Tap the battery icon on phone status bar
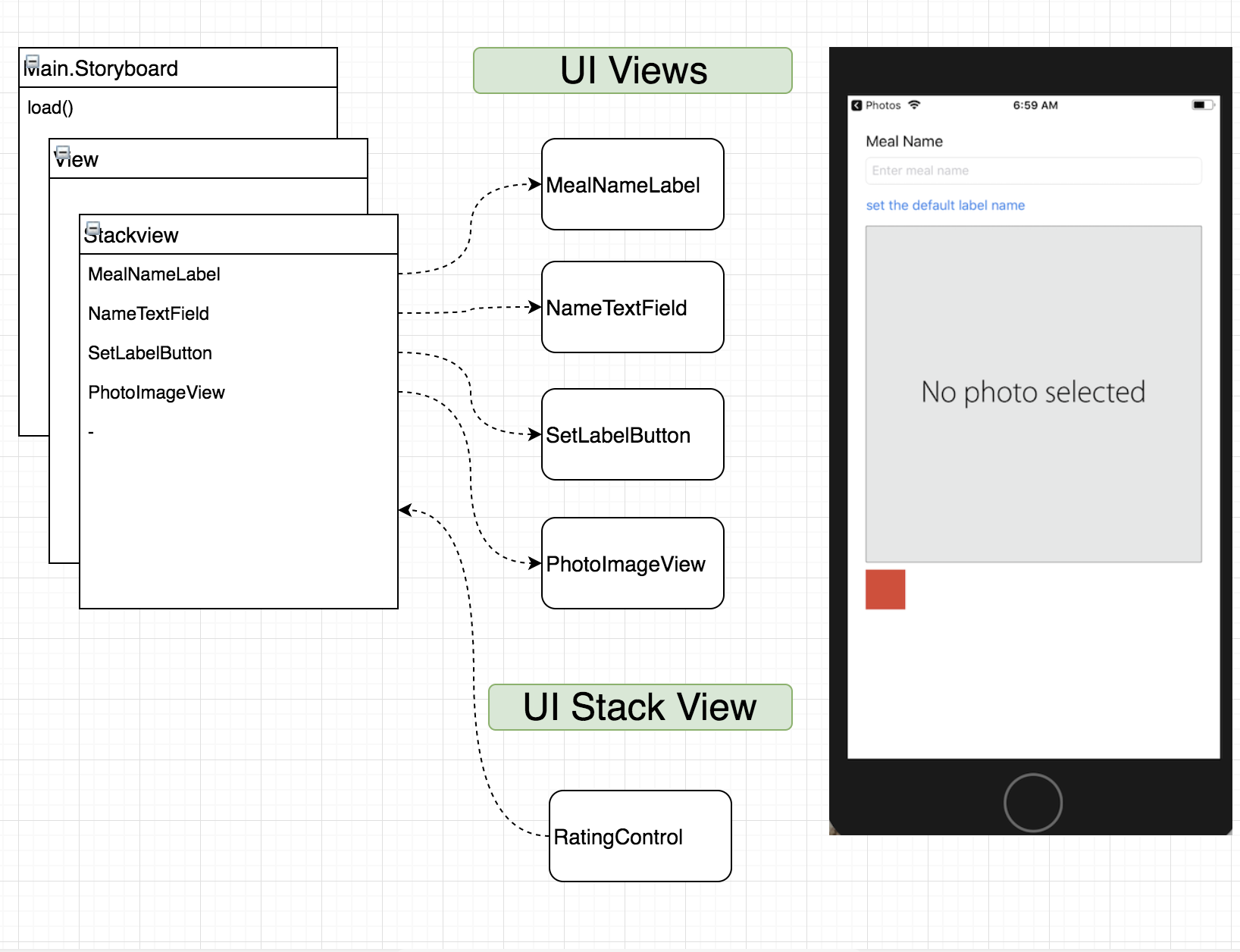The image size is (1240, 952). 1204,105
